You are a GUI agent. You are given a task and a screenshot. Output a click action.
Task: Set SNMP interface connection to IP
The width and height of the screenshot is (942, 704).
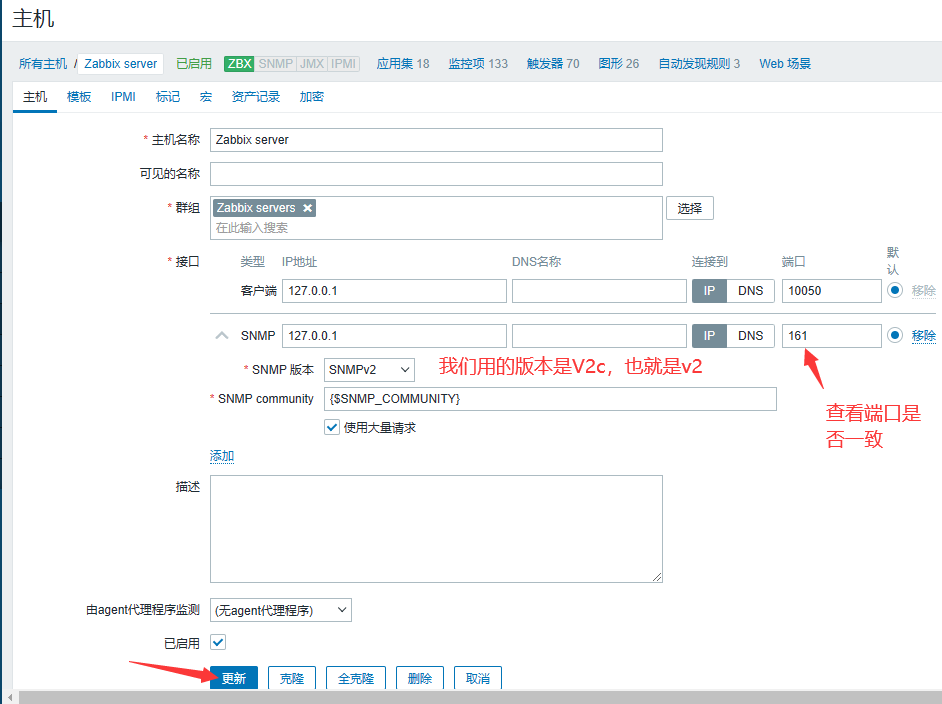point(710,336)
